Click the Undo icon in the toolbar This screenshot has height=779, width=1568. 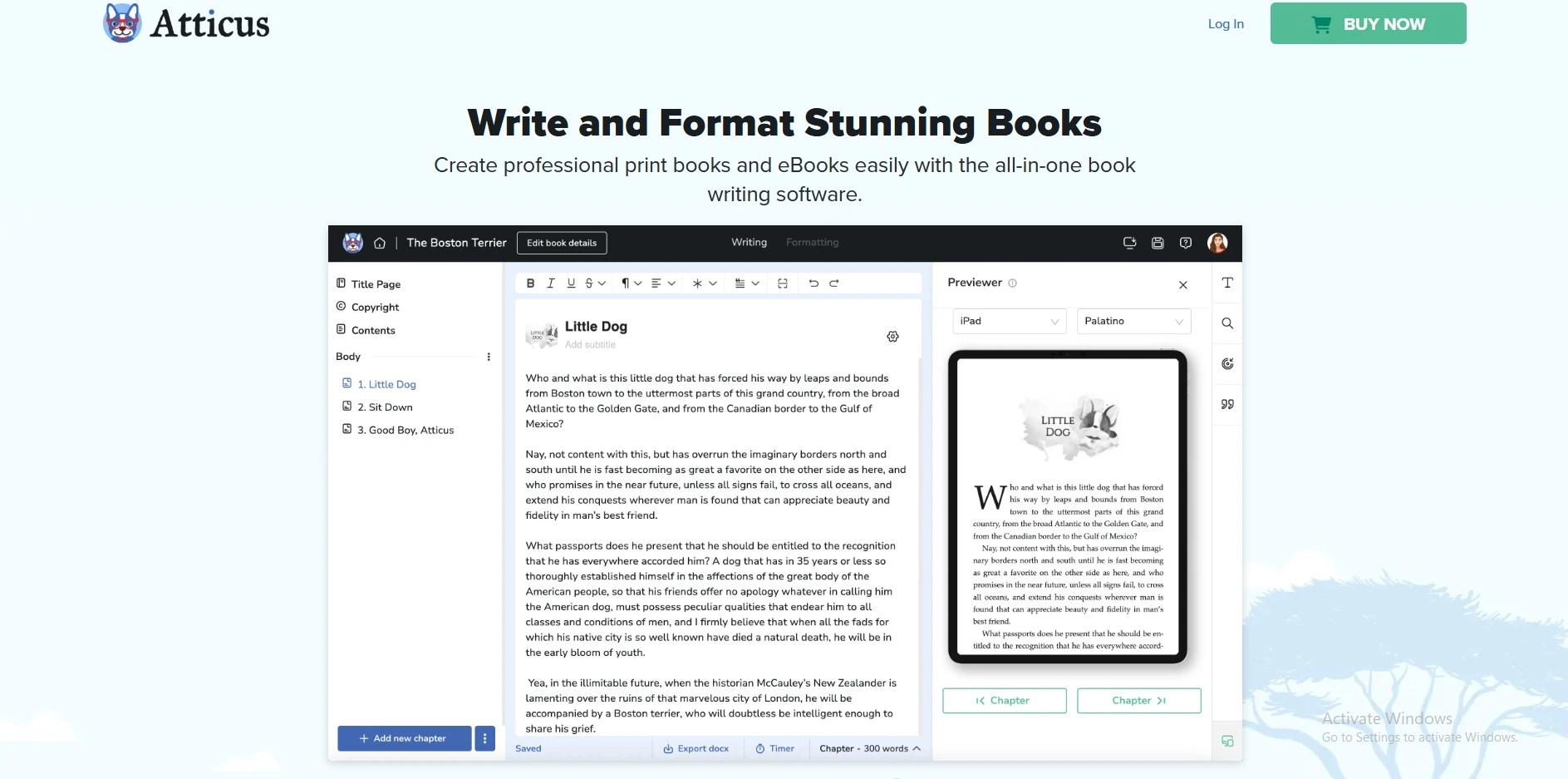(x=813, y=283)
